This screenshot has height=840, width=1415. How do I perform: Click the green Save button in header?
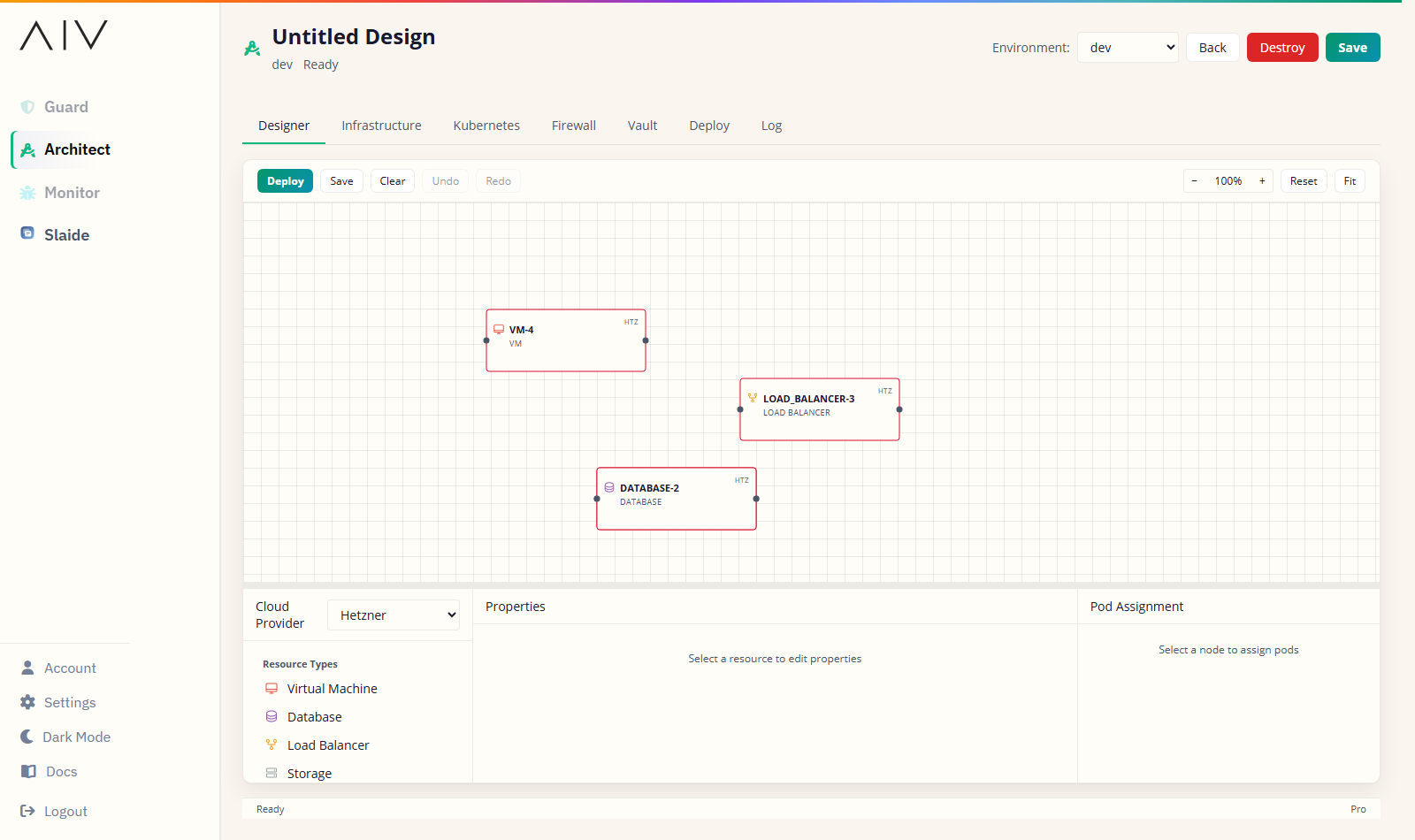pos(1352,48)
